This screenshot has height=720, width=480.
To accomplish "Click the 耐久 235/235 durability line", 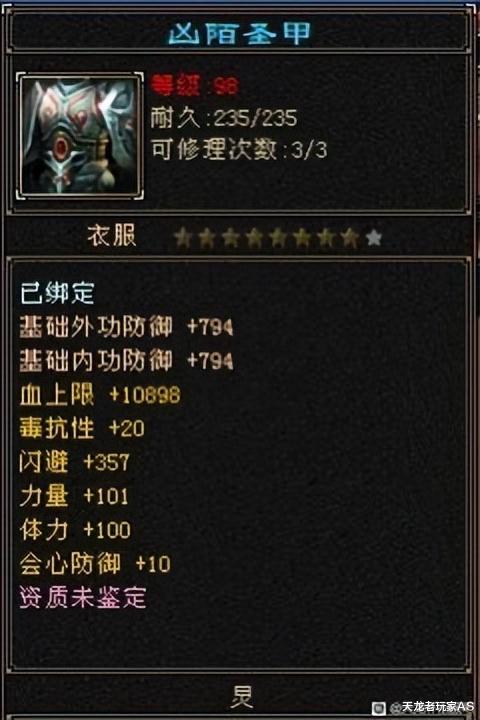I will [224, 118].
